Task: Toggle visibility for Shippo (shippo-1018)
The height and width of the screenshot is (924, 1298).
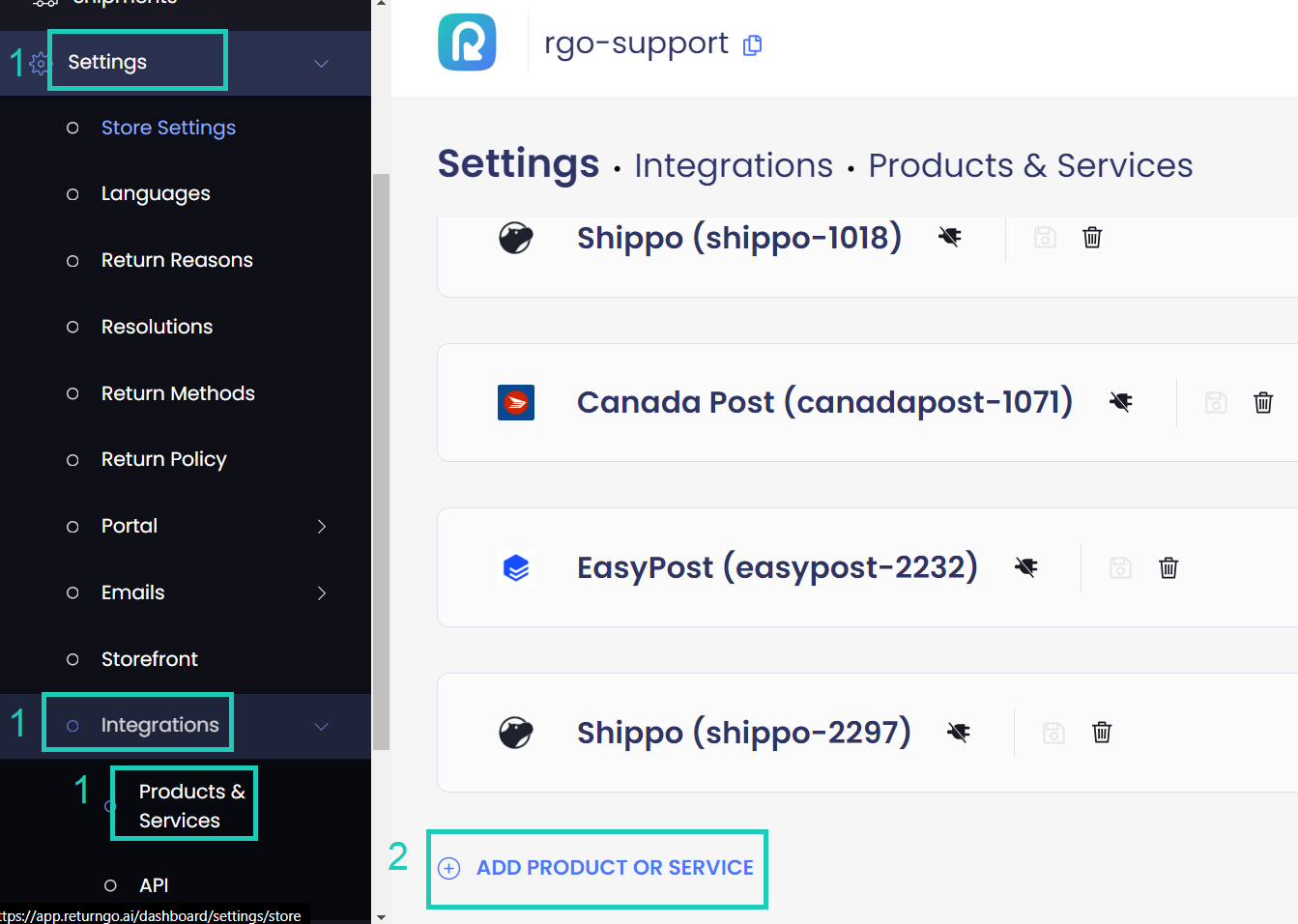Action: click(950, 237)
